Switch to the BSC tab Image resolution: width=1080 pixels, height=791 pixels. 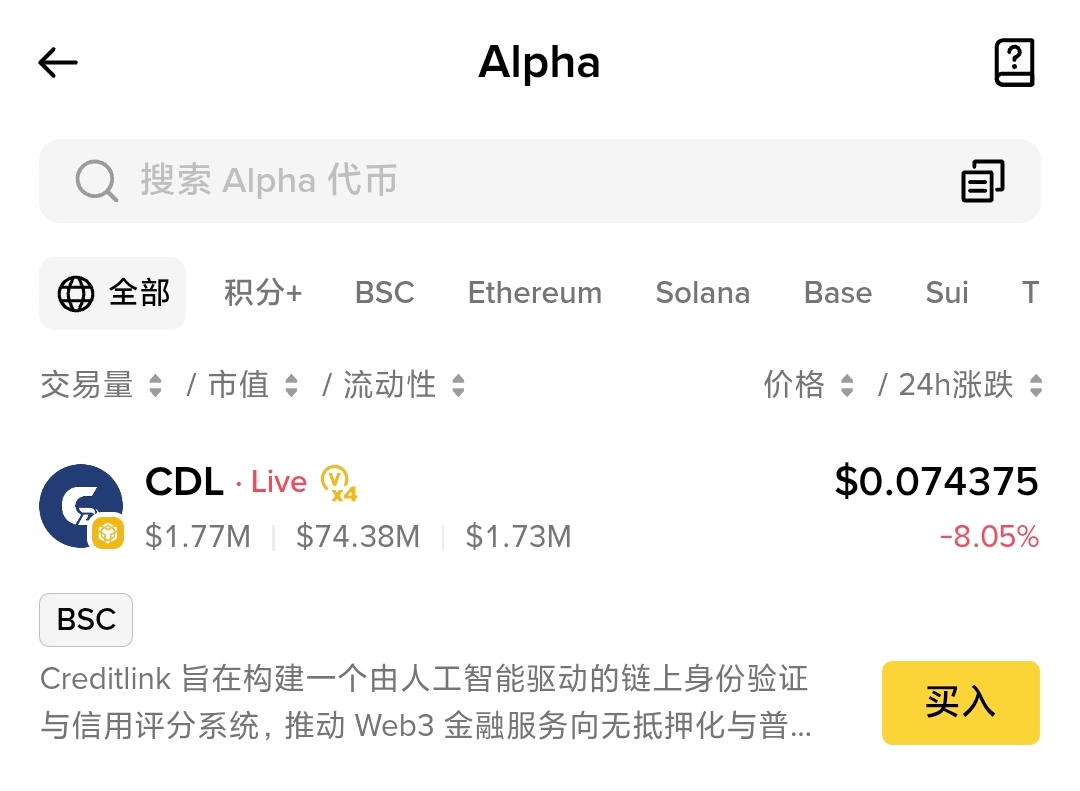coord(384,293)
